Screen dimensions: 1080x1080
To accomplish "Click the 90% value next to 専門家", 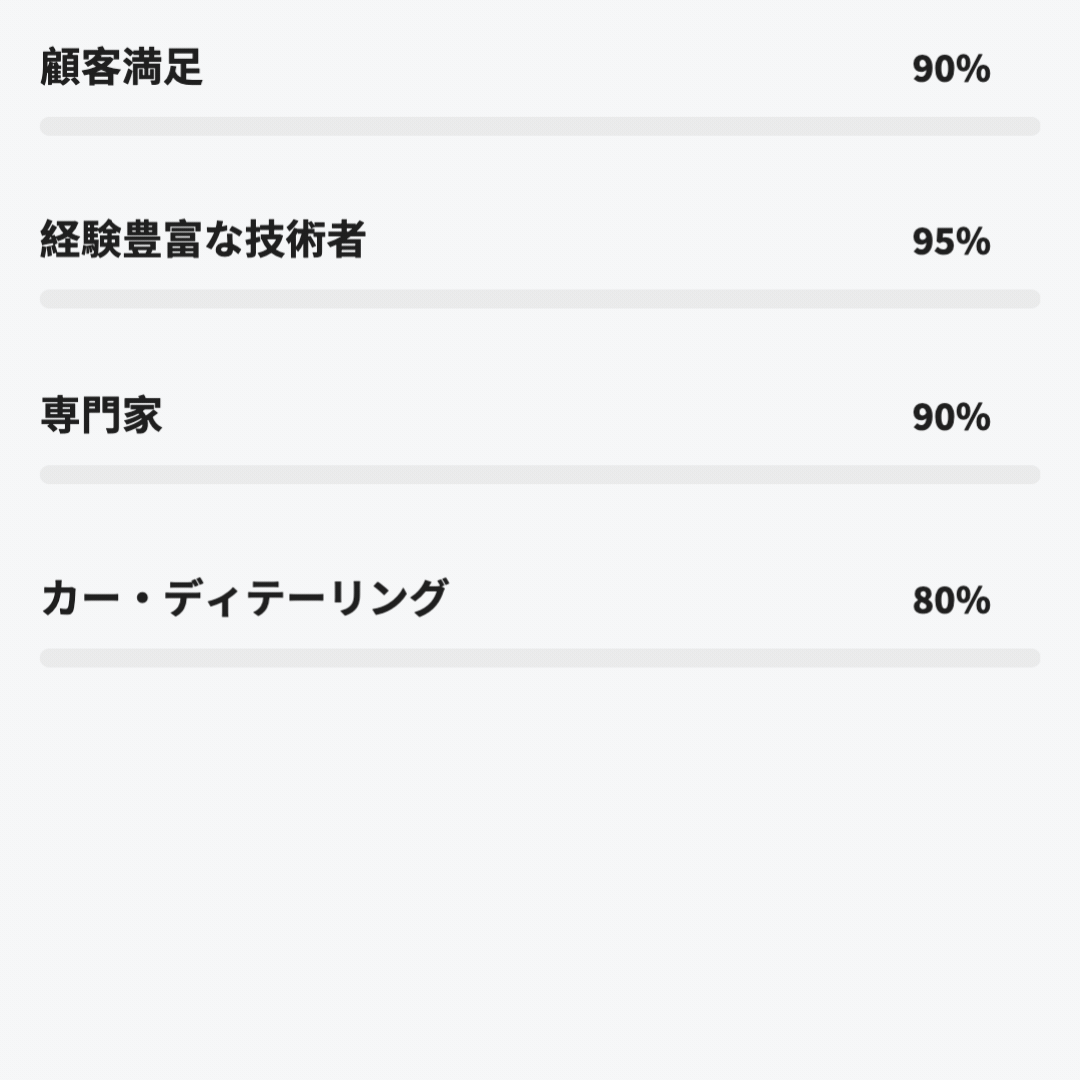I will (x=950, y=417).
